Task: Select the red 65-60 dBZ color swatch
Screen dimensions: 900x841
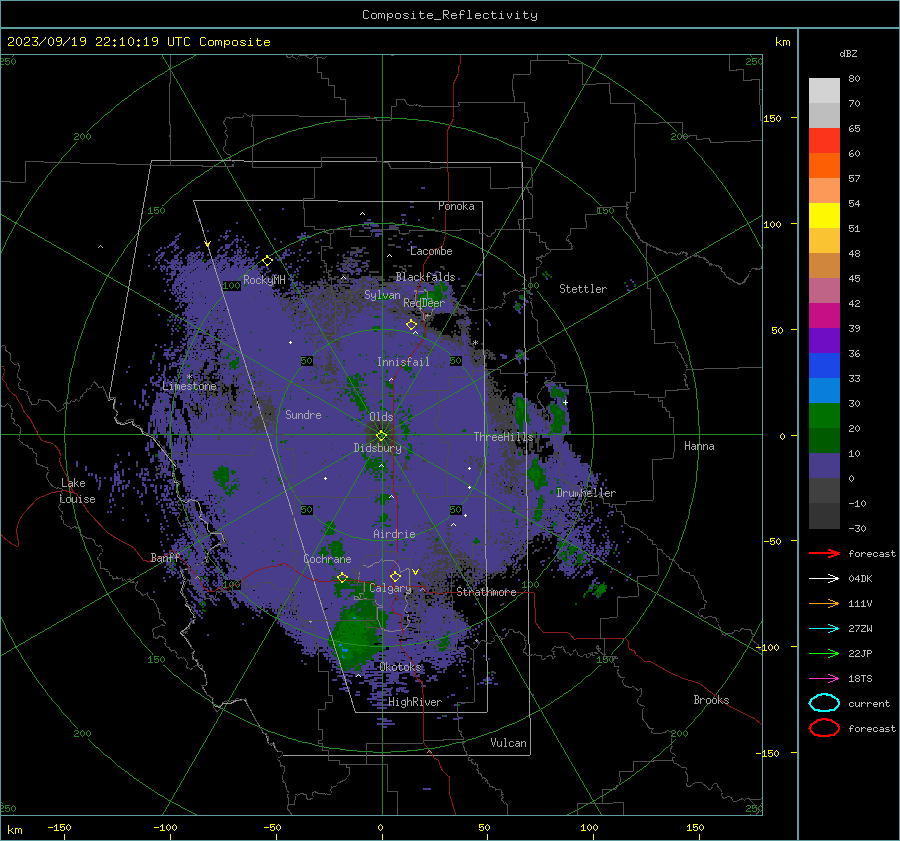Action: pos(824,141)
